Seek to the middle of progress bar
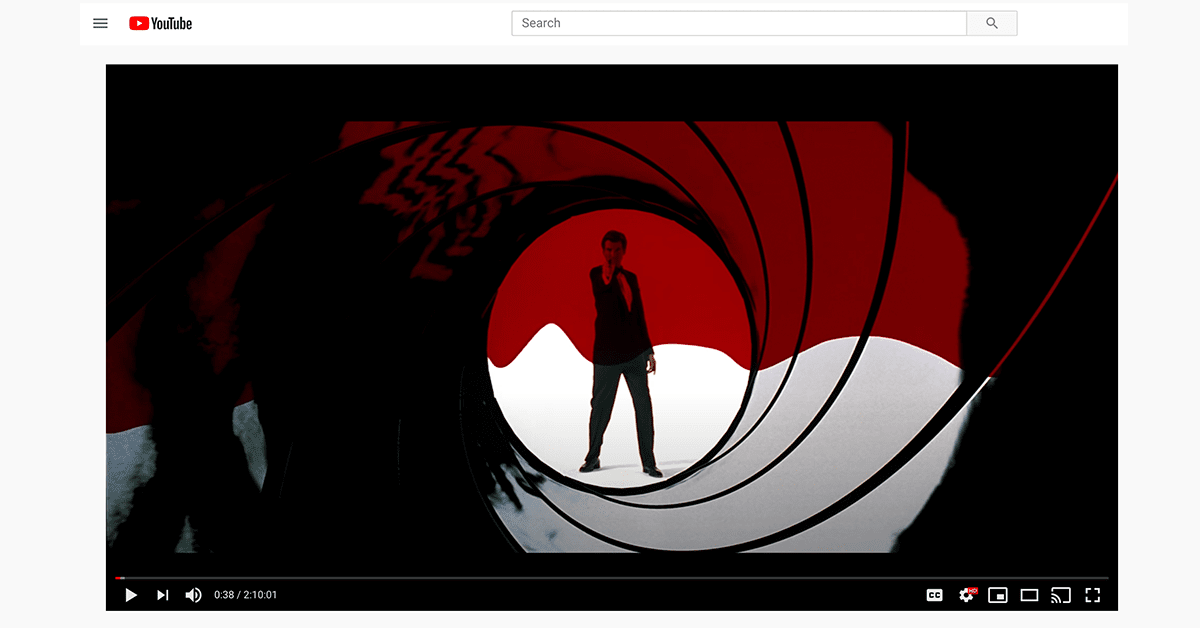Screen dimensions: 1200x628 pyautogui.click(x=612, y=578)
